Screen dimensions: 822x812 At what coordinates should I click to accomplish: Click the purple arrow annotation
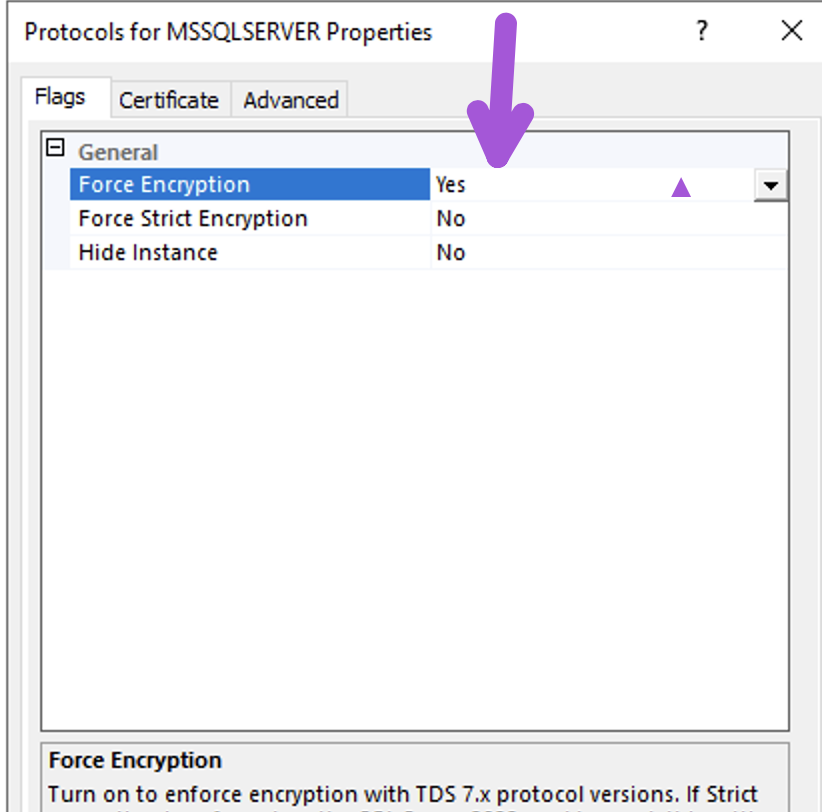tap(500, 90)
